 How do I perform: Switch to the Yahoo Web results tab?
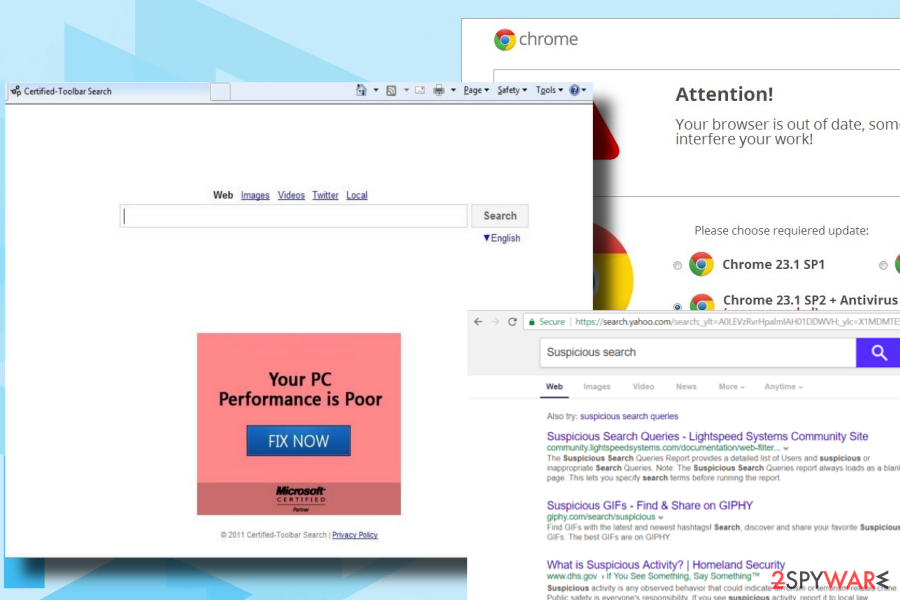click(x=554, y=387)
